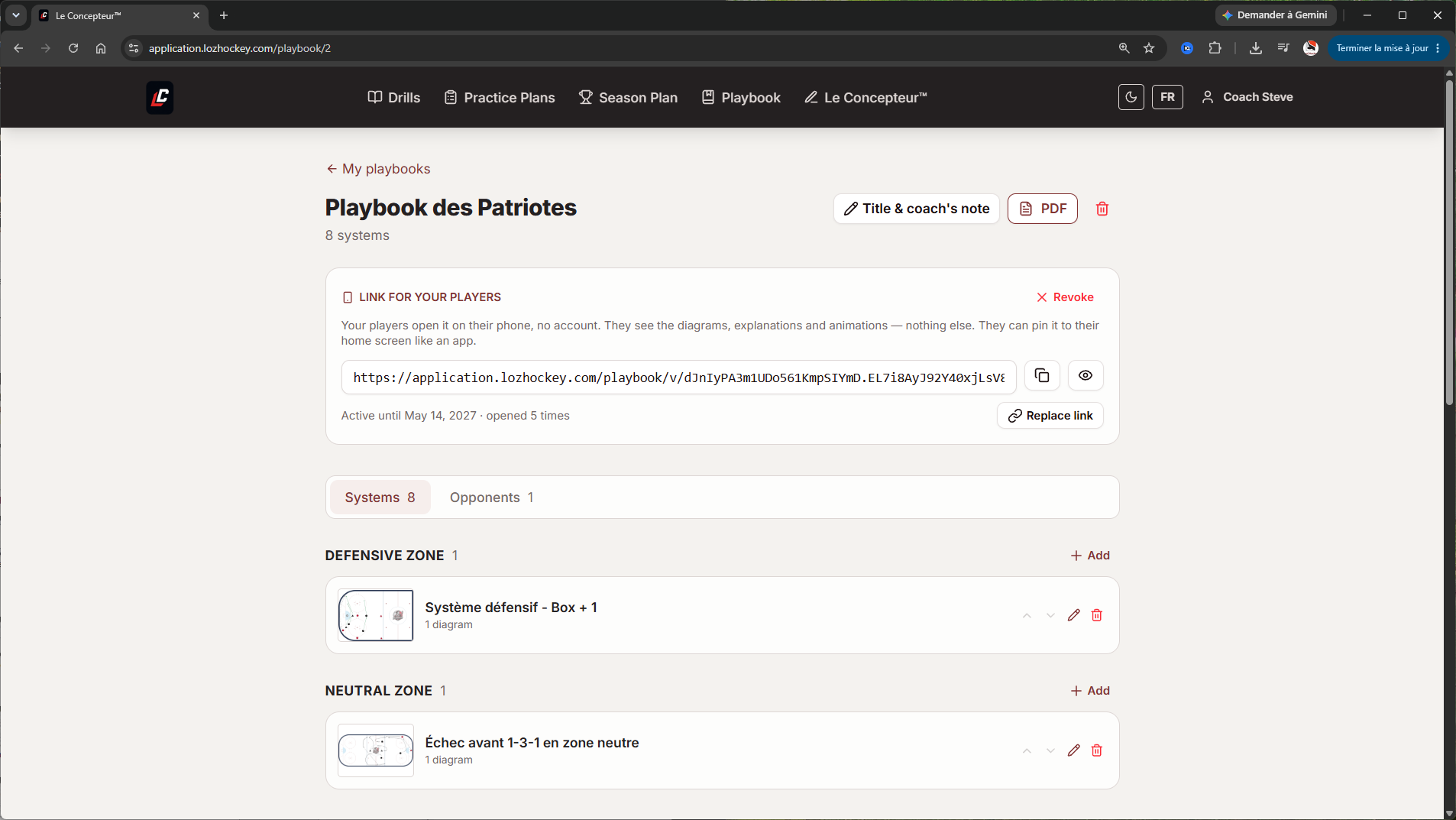Screen dimensions: 1456x820
Task: Toggle dark mode moon icon
Action: point(1131,97)
